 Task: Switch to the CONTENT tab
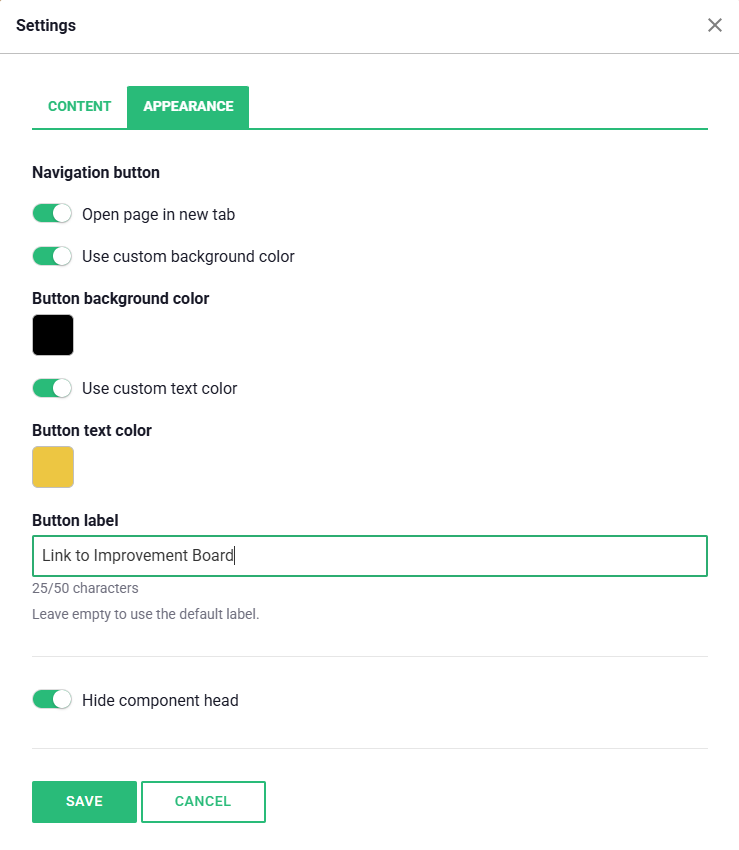click(79, 106)
